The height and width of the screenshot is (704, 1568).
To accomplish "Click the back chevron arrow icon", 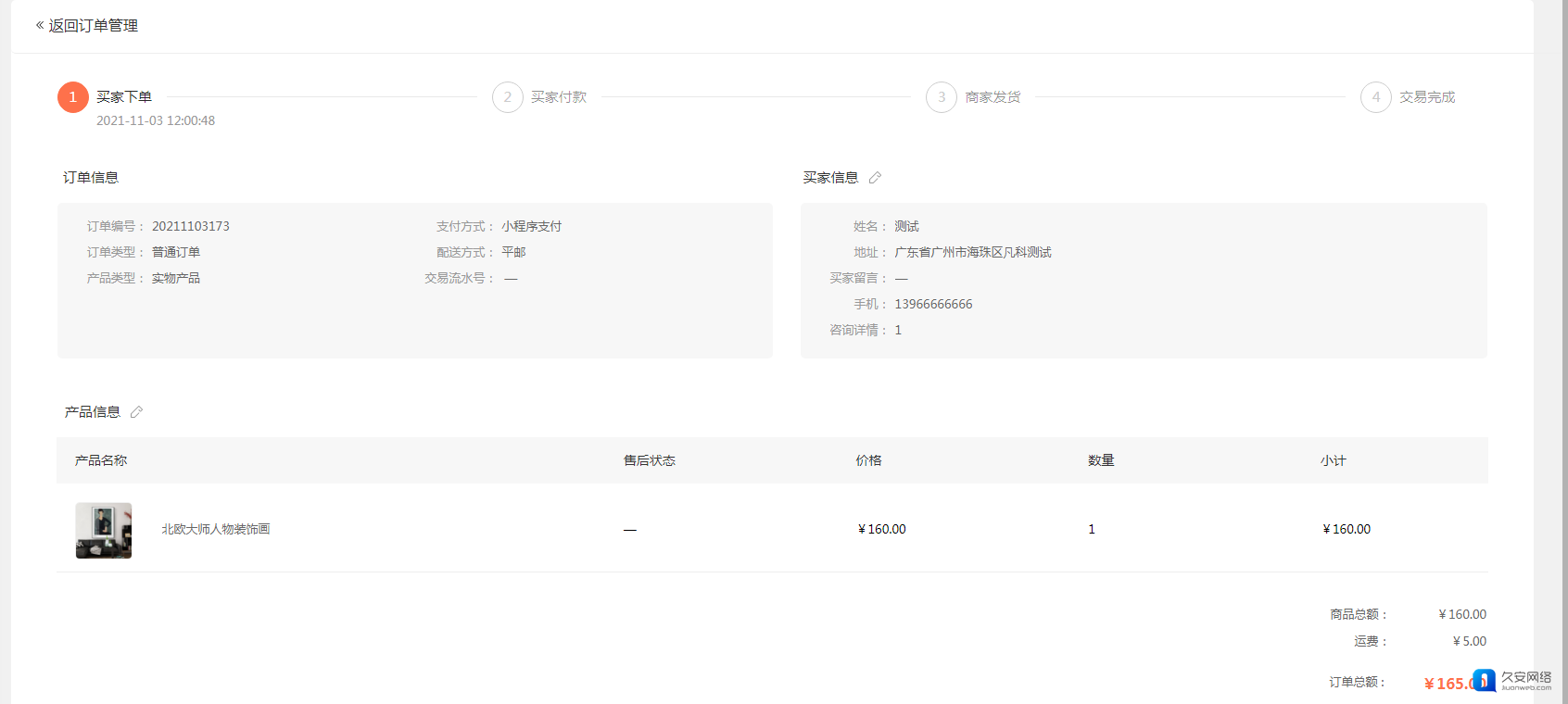I will 40,25.
